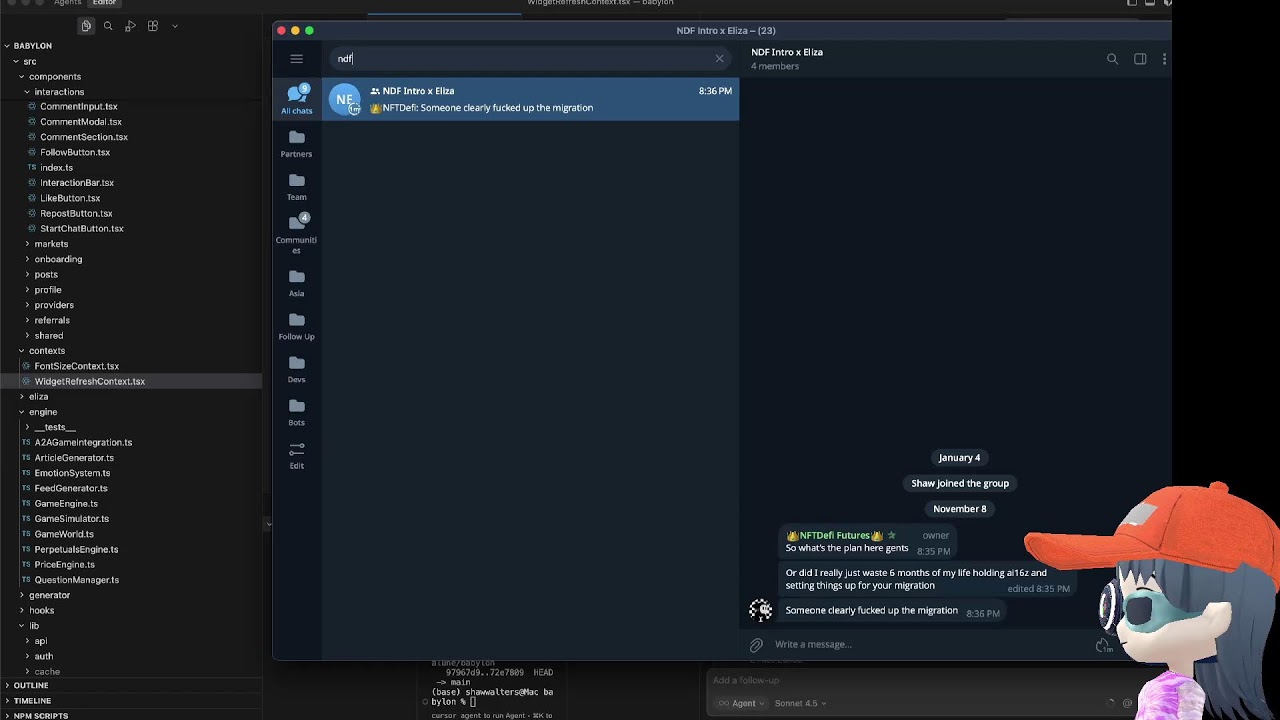1280x720 pixels.
Task: Collapse the interactions folder
Action: tap(59, 92)
